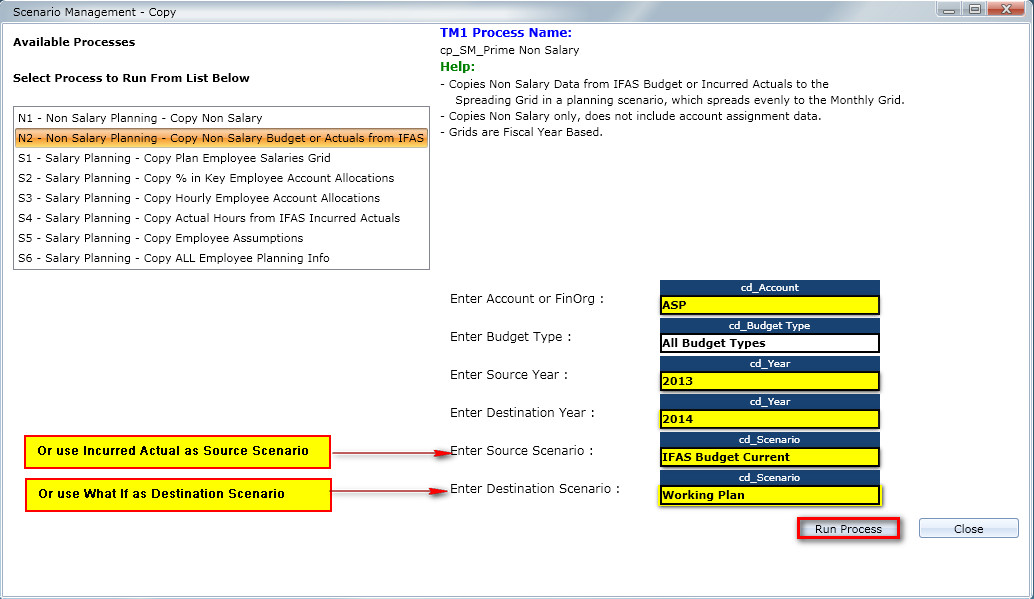
Task: Click the destination year field showing 2014
Action: pyautogui.click(x=770, y=419)
